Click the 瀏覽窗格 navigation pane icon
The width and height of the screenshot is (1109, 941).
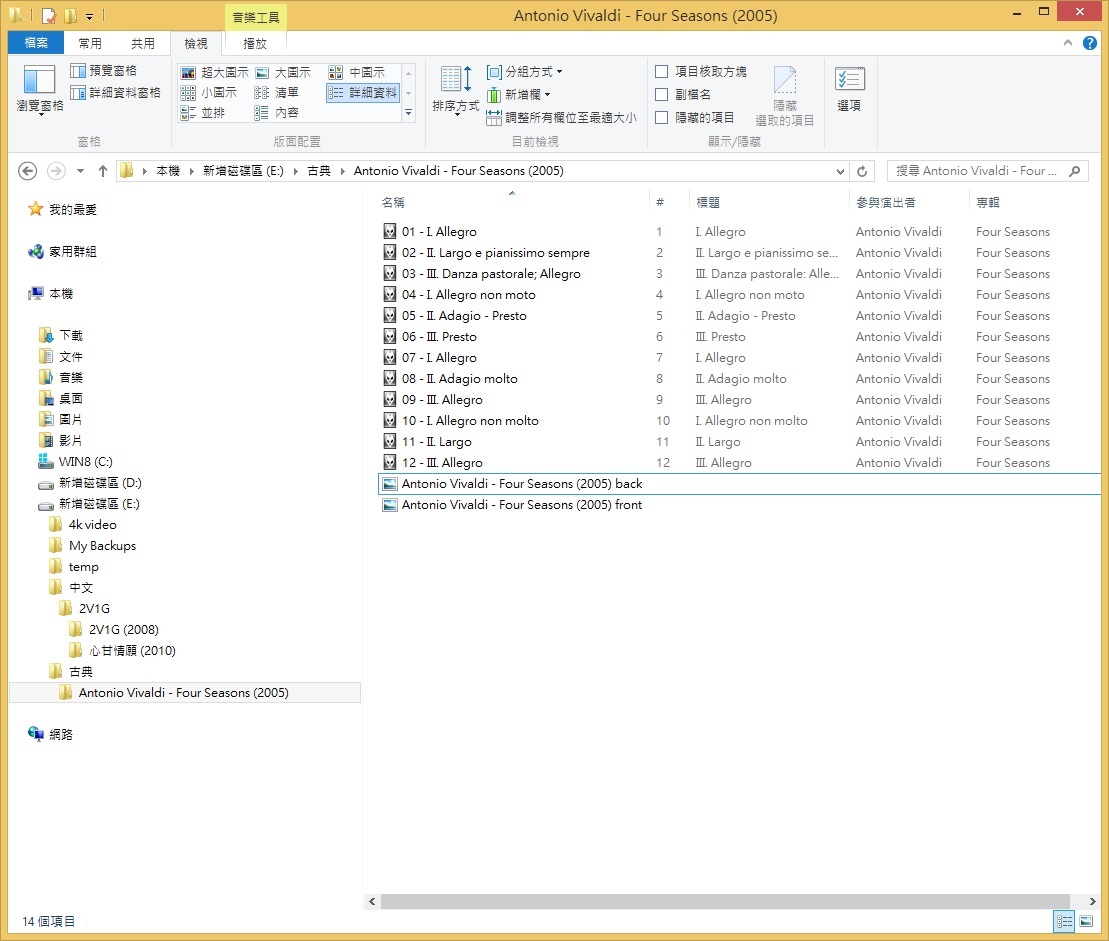click(39, 82)
